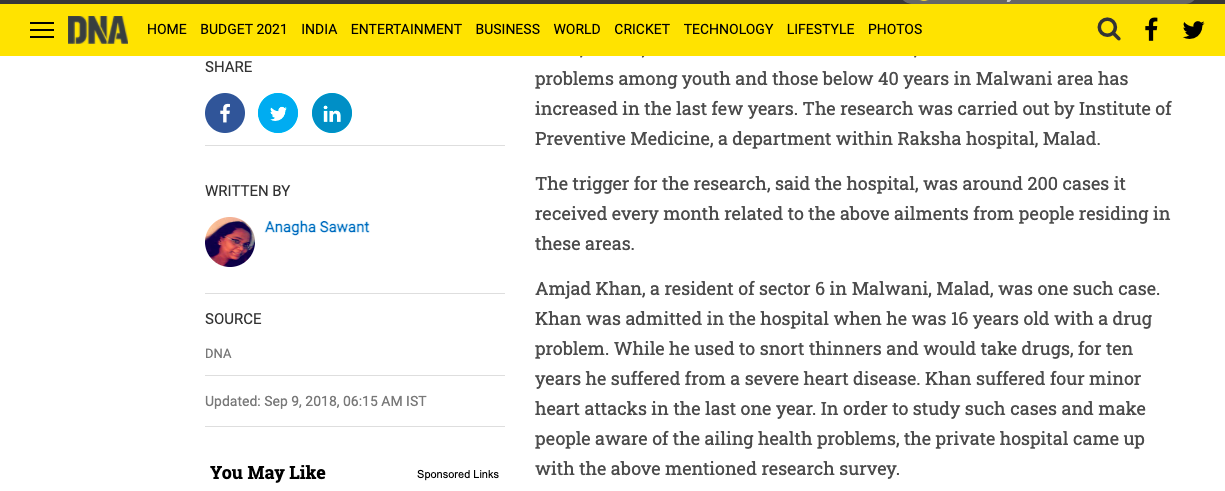The width and height of the screenshot is (1225, 491).
Task: Share article on LinkedIn
Action: point(332,113)
